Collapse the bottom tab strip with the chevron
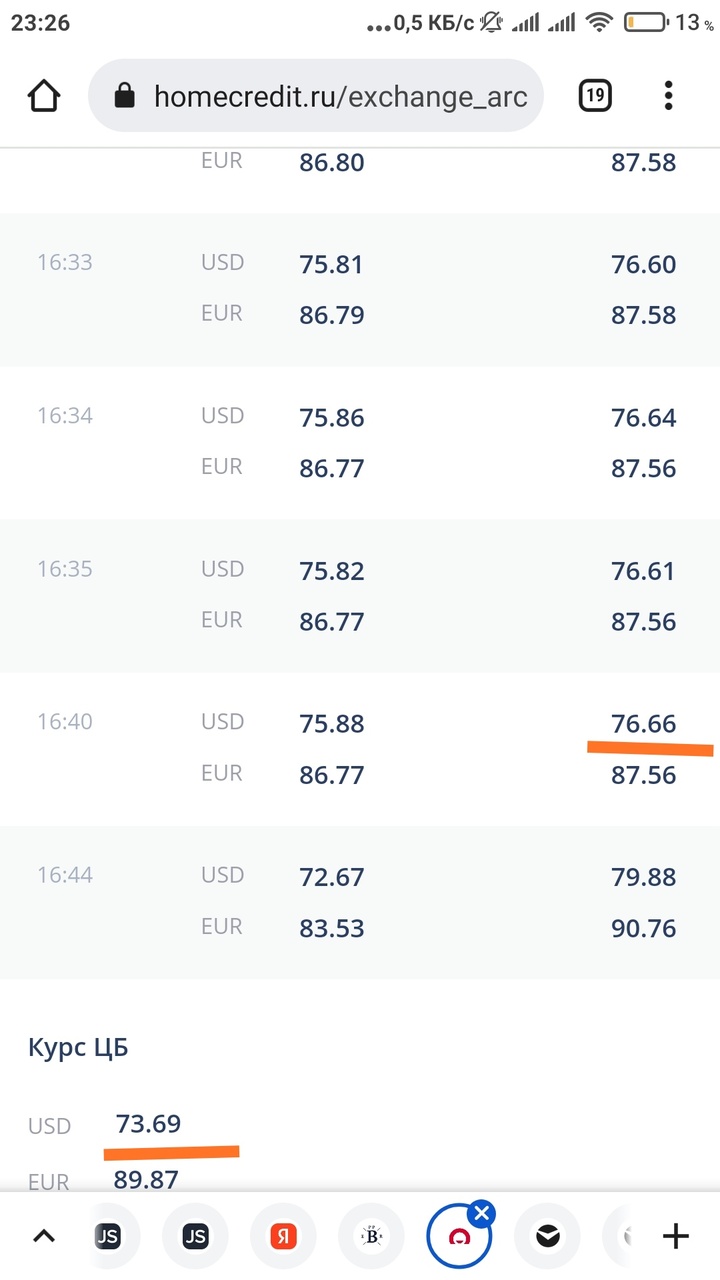 tap(44, 1237)
